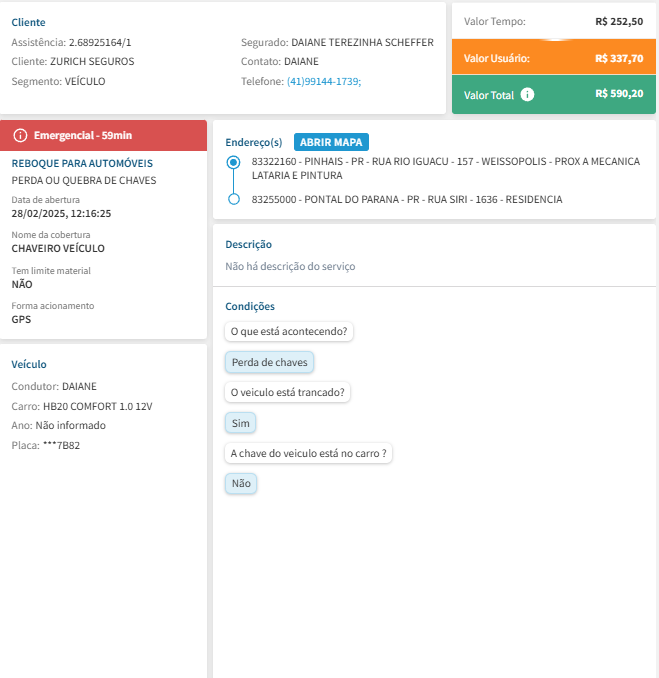Viewport: 659px width, 678px height.
Task: Select the Pinhais origin address marker
Action: click(234, 161)
